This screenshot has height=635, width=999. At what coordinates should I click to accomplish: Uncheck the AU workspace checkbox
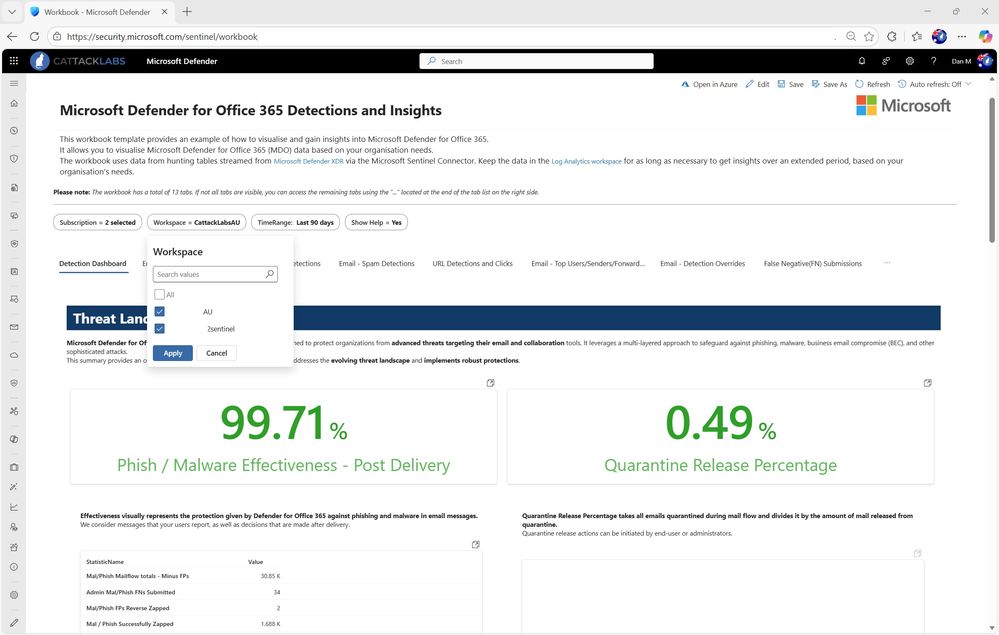[159, 311]
